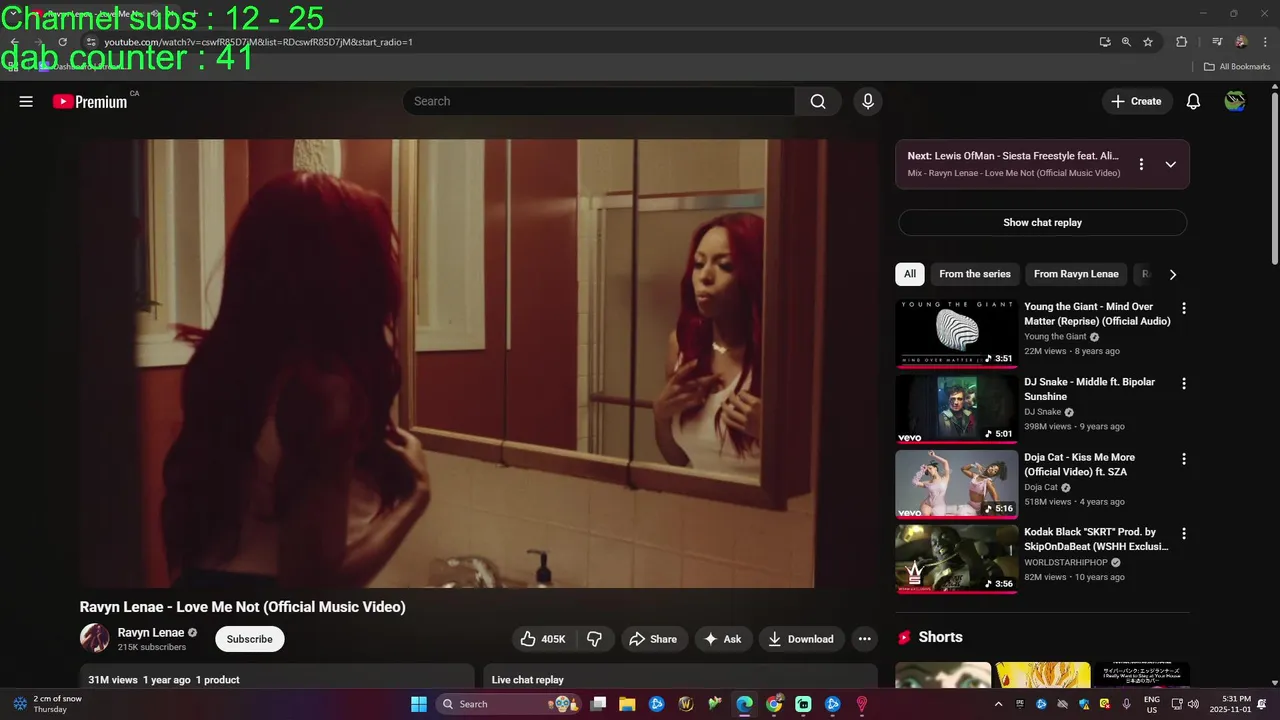
Task: Open DJ Snake Middle video thumbnail
Action: coord(956,409)
